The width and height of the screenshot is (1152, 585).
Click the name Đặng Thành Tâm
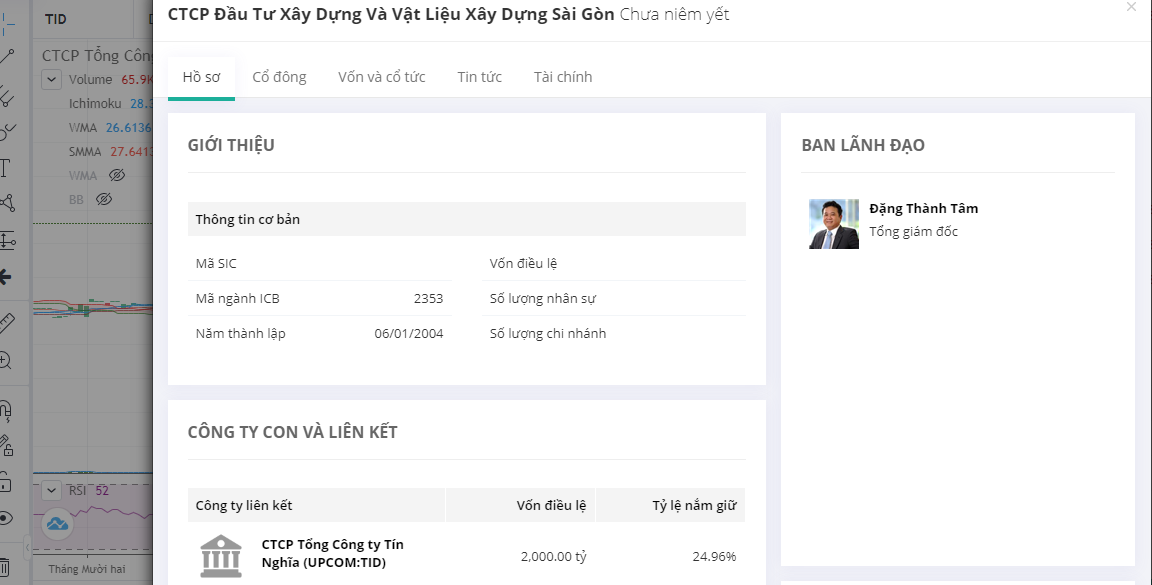click(x=923, y=208)
